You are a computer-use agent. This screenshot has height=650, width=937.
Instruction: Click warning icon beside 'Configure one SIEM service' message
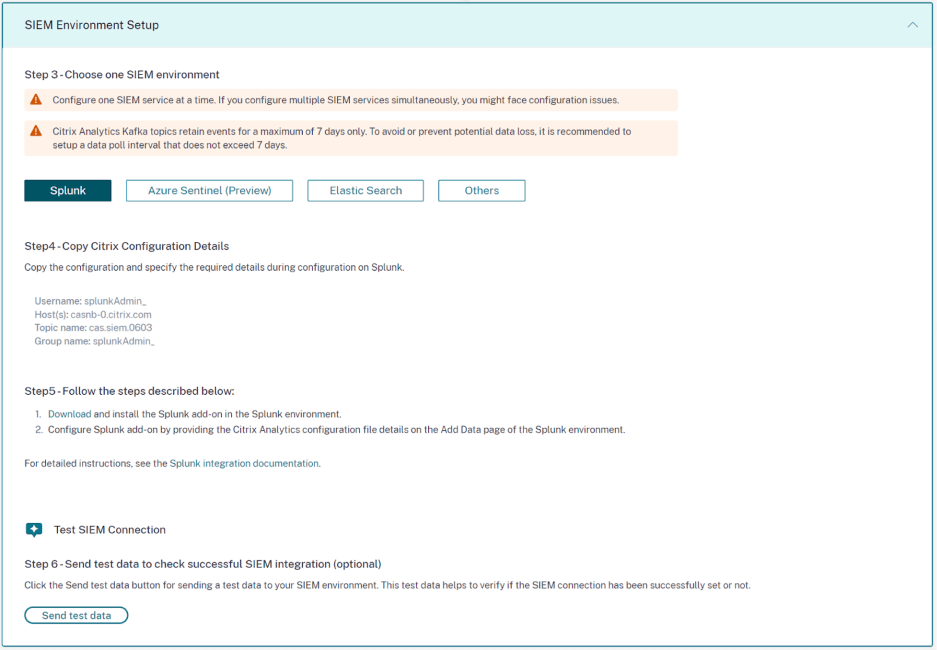point(36,100)
